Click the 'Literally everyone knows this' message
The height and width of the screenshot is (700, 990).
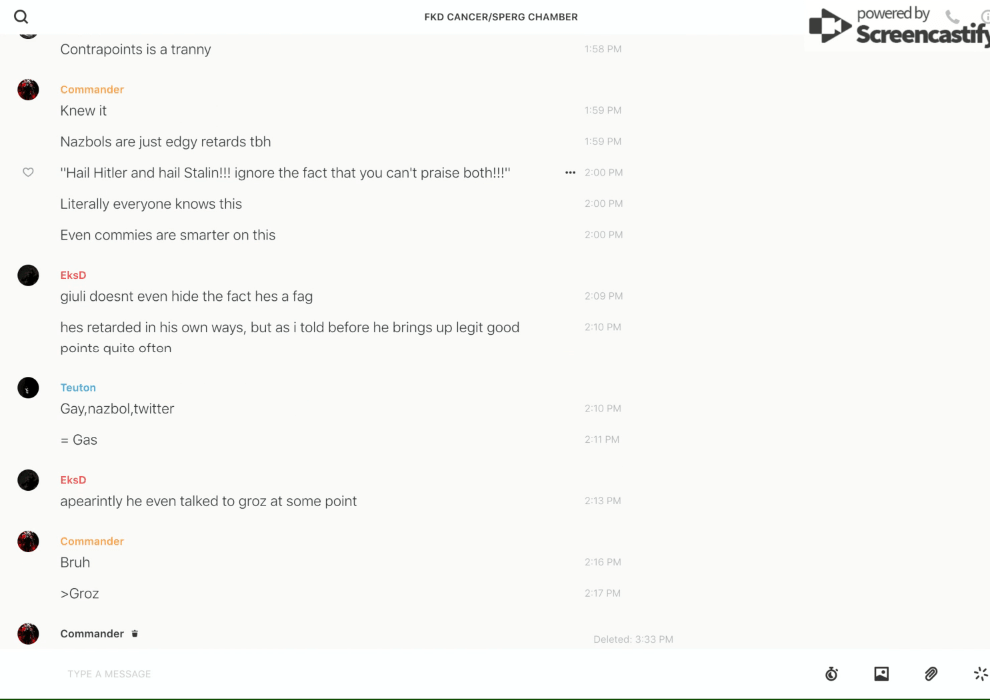[151, 204]
